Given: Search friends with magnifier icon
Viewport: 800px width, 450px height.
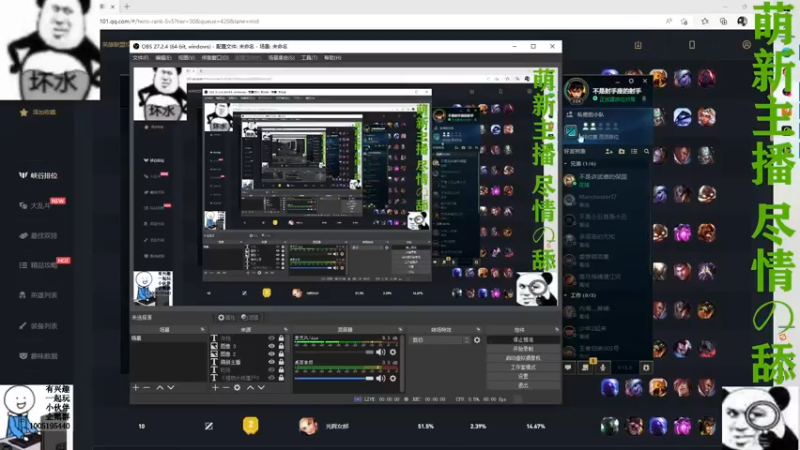Looking at the screenshot, I should click(x=646, y=152).
